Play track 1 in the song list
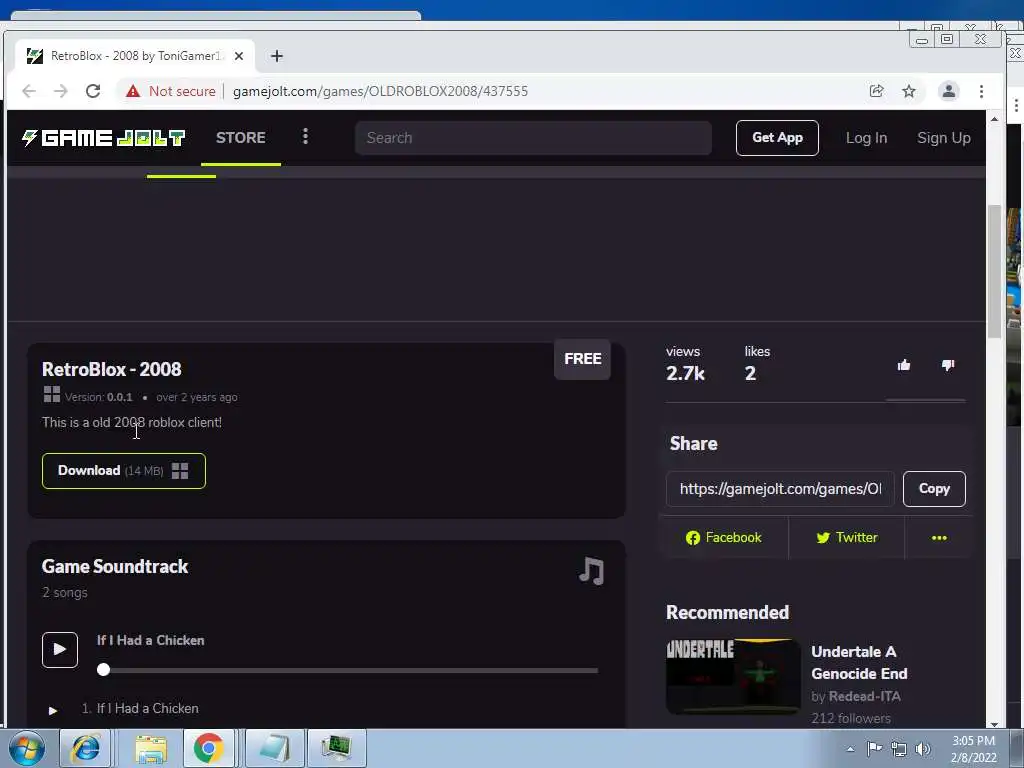Screen dimensions: 1024x768 [53, 710]
